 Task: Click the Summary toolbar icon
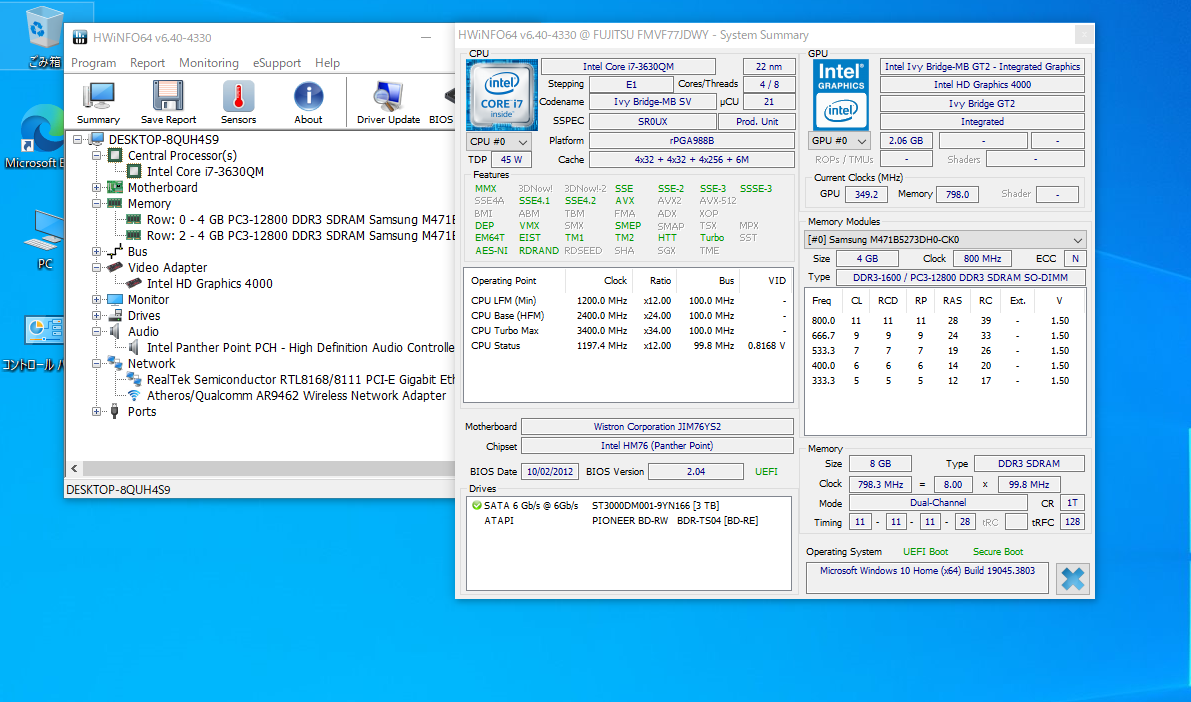coord(98,102)
